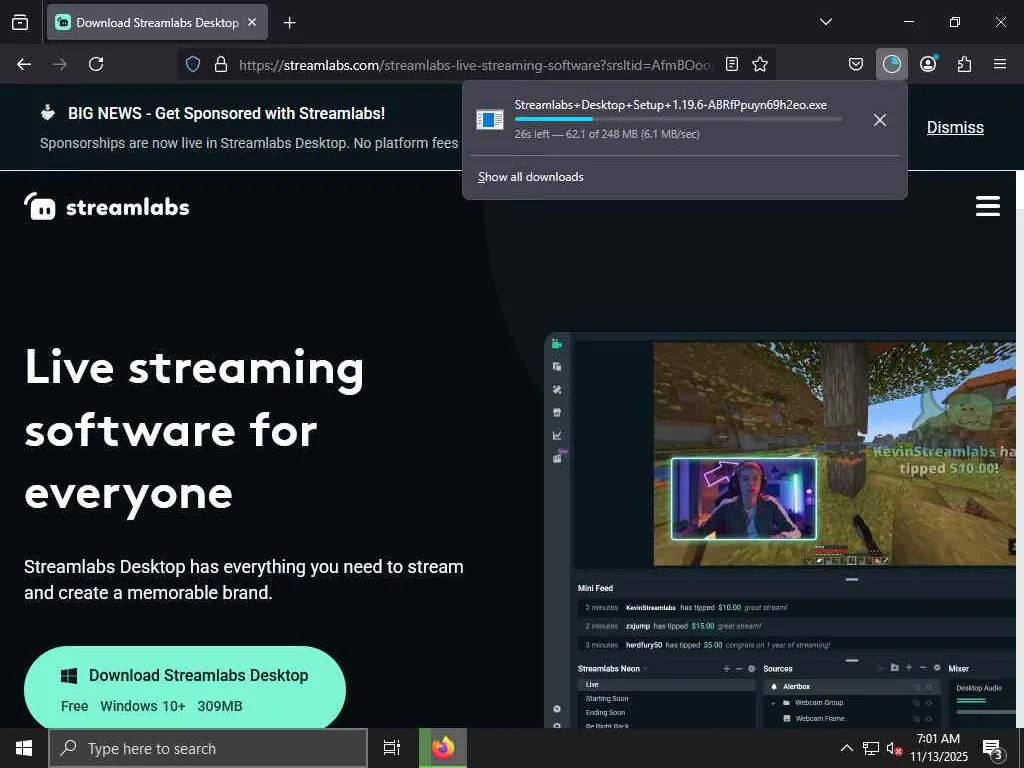Click the Alertbox source row

850,686
